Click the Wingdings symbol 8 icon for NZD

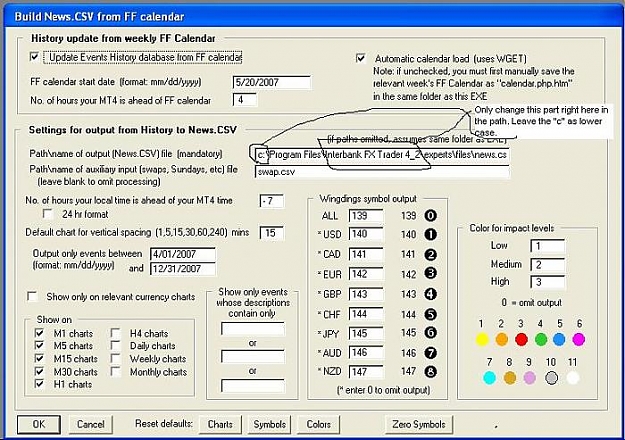430,371
